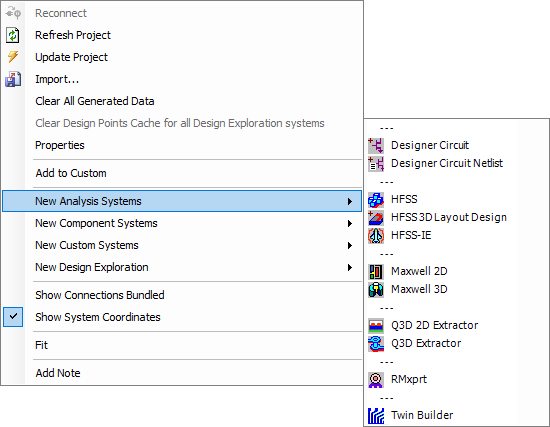Select Clear Design Points Cache entry

click(x=180, y=123)
